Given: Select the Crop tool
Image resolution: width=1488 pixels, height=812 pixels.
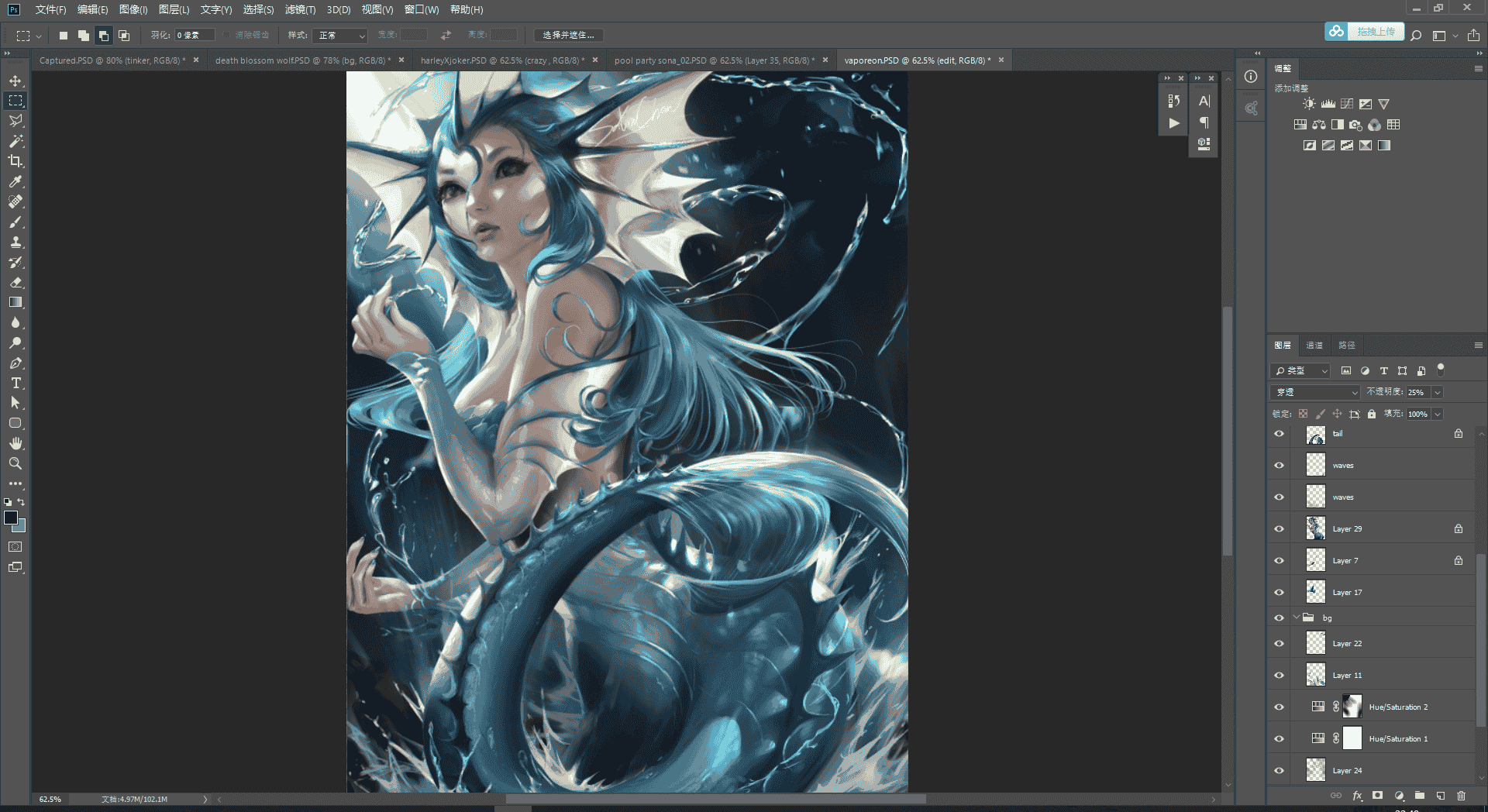Looking at the screenshot, I should click(15, 161).
